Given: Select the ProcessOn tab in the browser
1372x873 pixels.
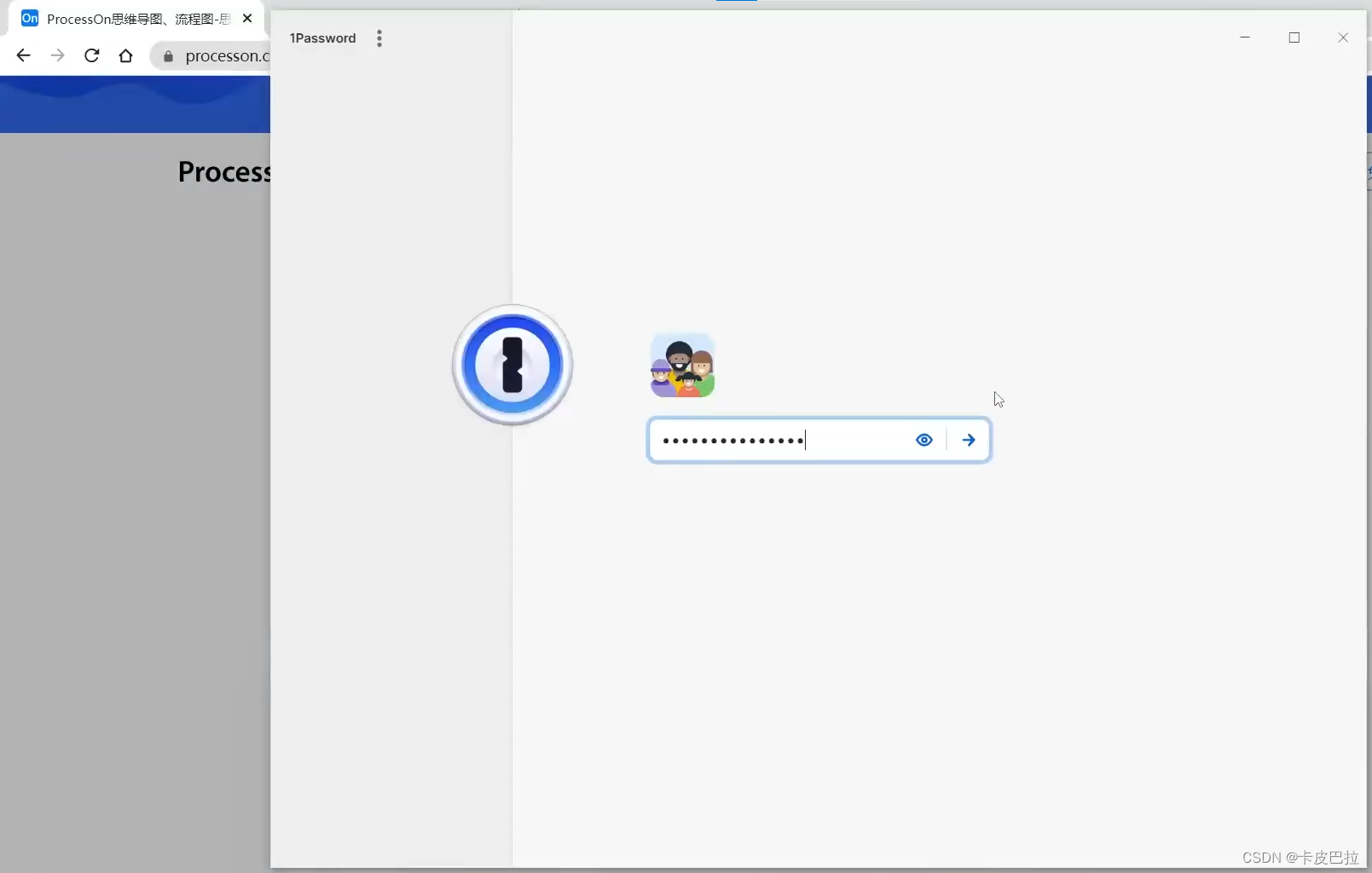Looking at the screenshot, I should tap(138, 19).
